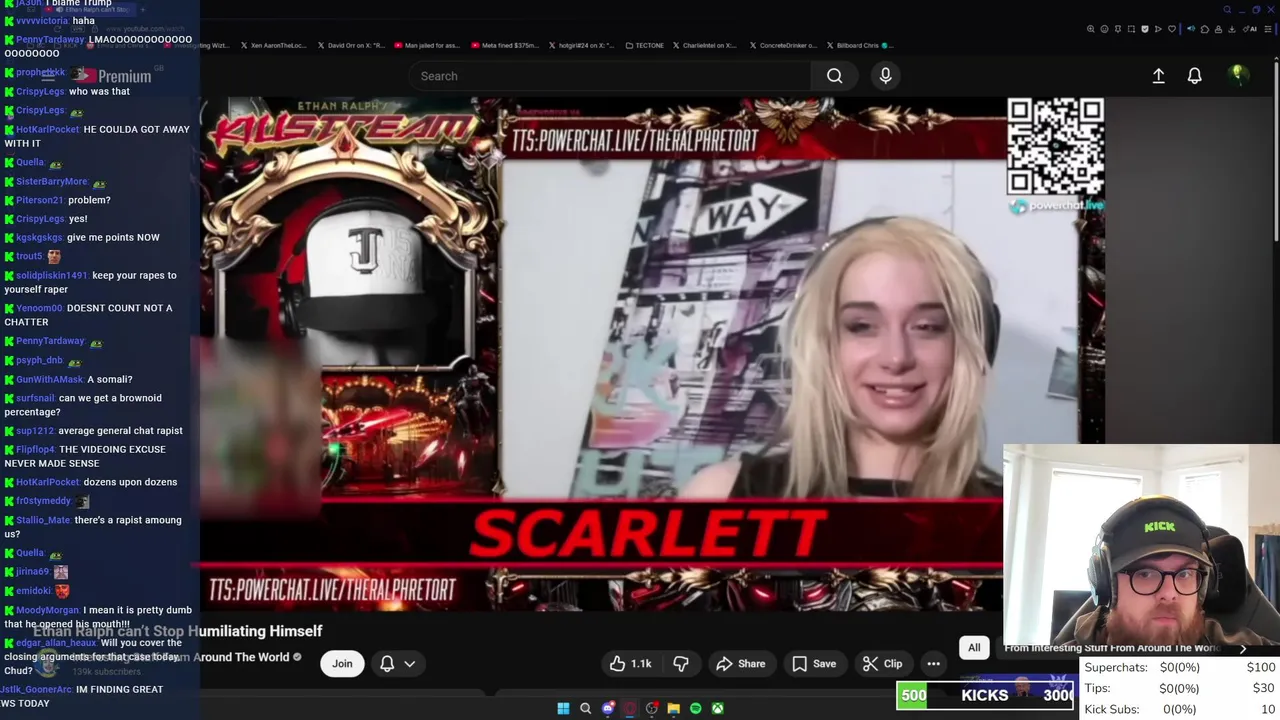1280x720 pixels.
Task: Click the send/flow arrow toolbar icon
Action: click(1158, 29)
